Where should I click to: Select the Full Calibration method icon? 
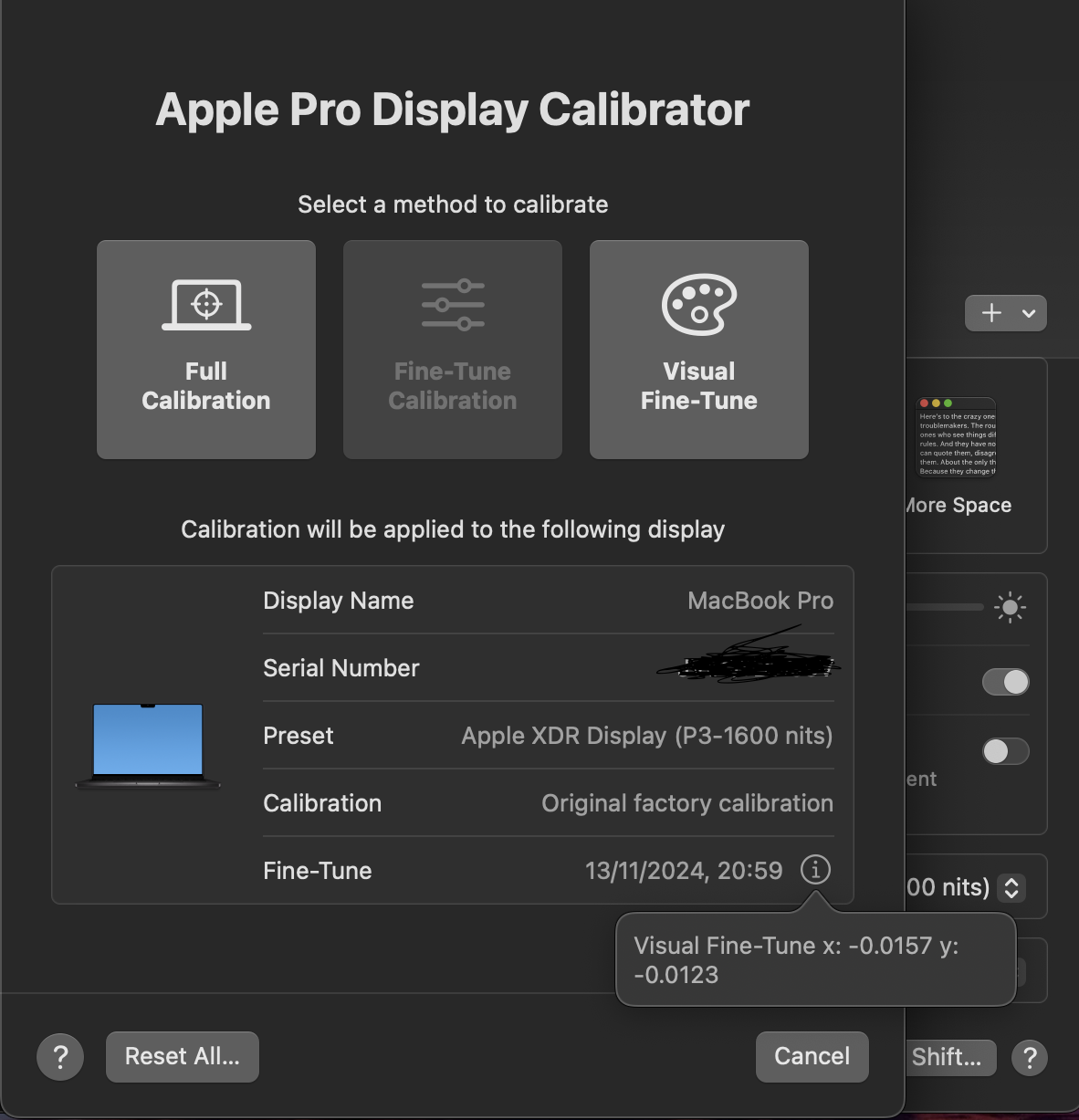[x=205, y=305]
